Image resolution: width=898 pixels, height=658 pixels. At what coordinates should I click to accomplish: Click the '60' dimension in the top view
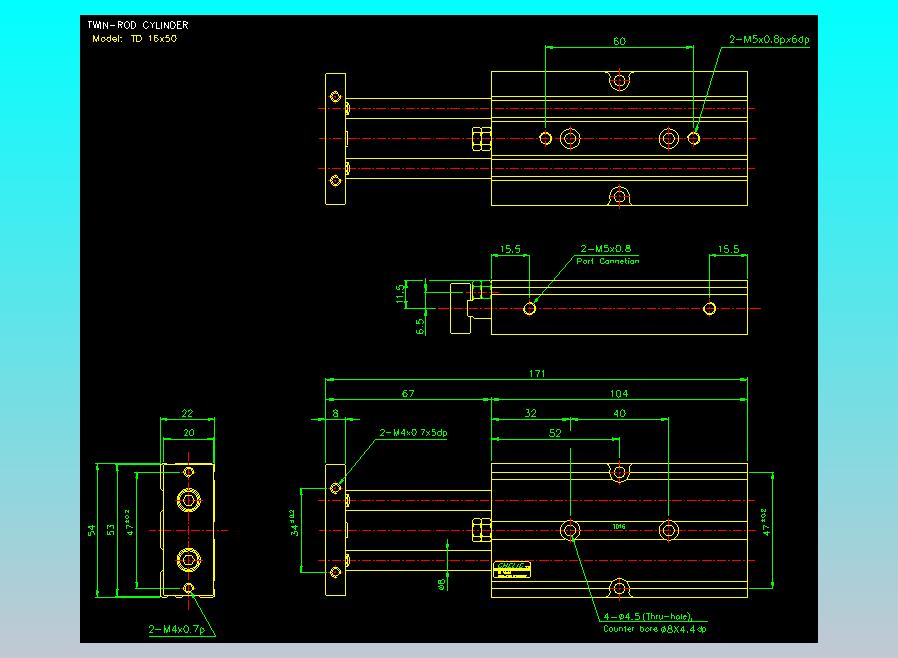620,41
